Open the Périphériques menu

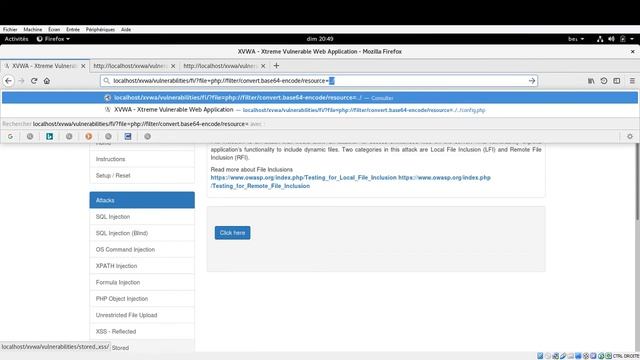coord(100,29)
